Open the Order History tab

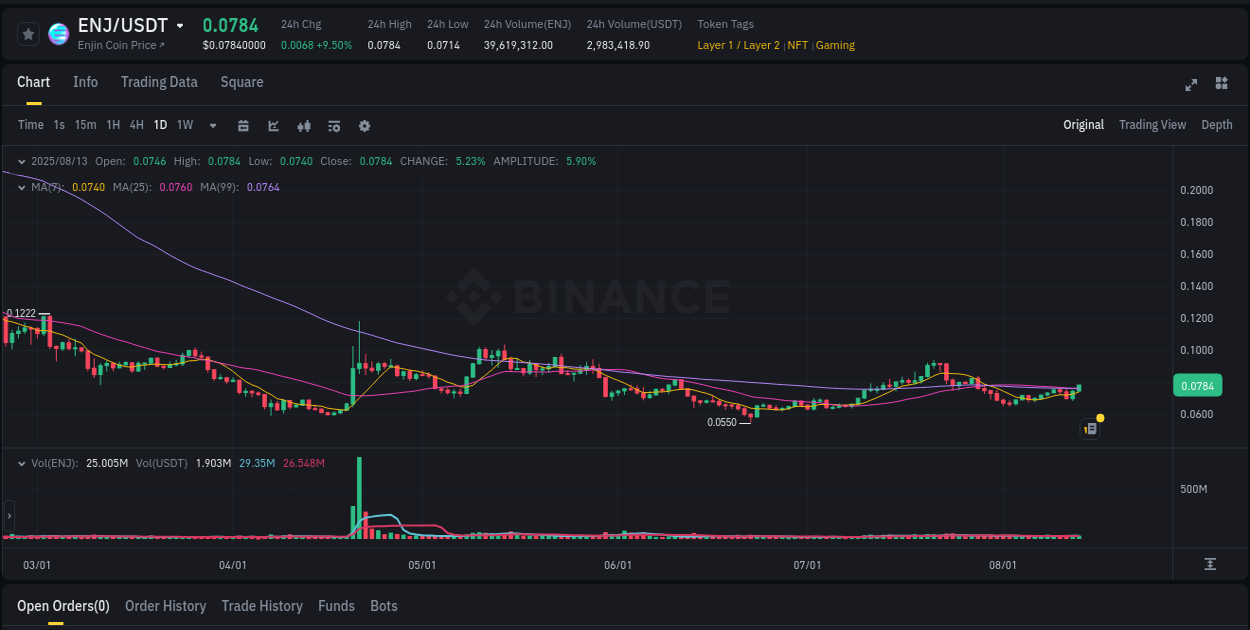tap(165, 606)
